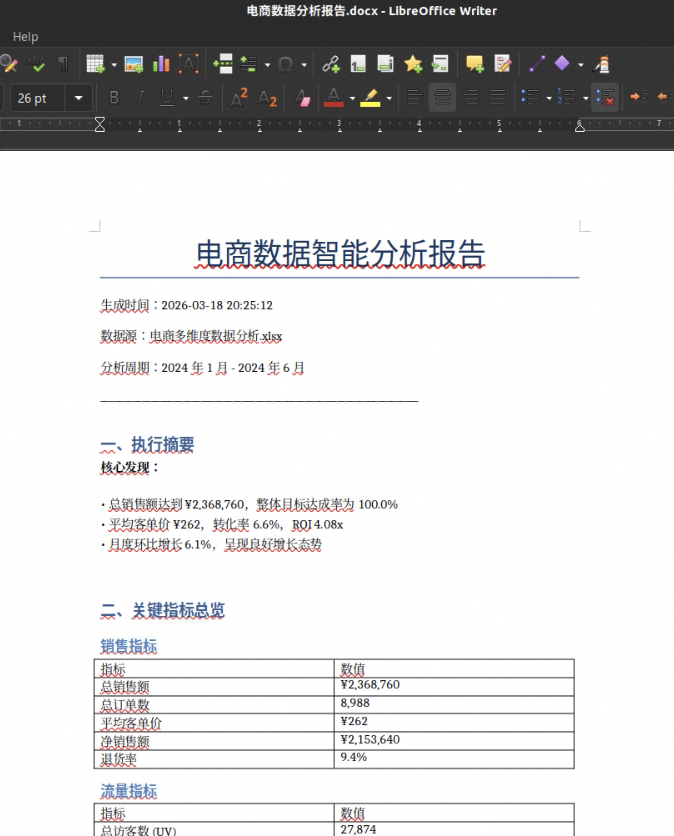This screenshot has height=836, width=674.
Task: Insert a line with the toolbar
Action: coord(537,65)
